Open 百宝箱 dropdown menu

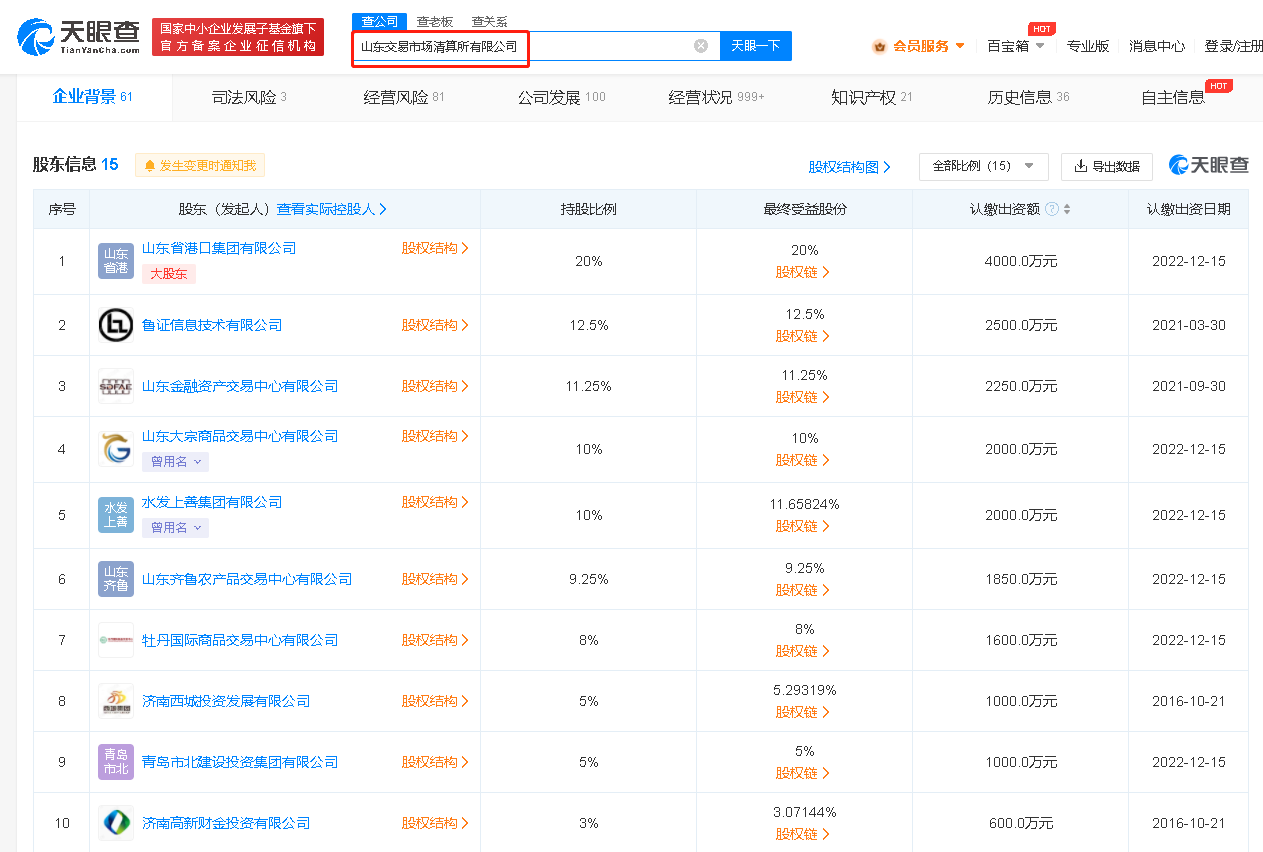click(x=1015, y=46)
